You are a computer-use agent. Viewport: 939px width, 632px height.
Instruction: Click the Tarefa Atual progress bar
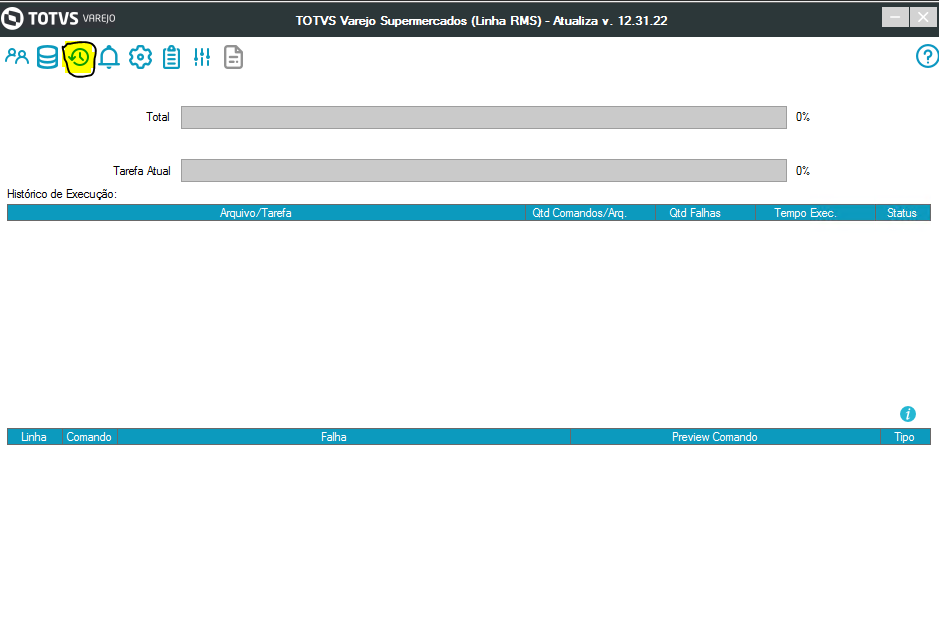(484, 171)
